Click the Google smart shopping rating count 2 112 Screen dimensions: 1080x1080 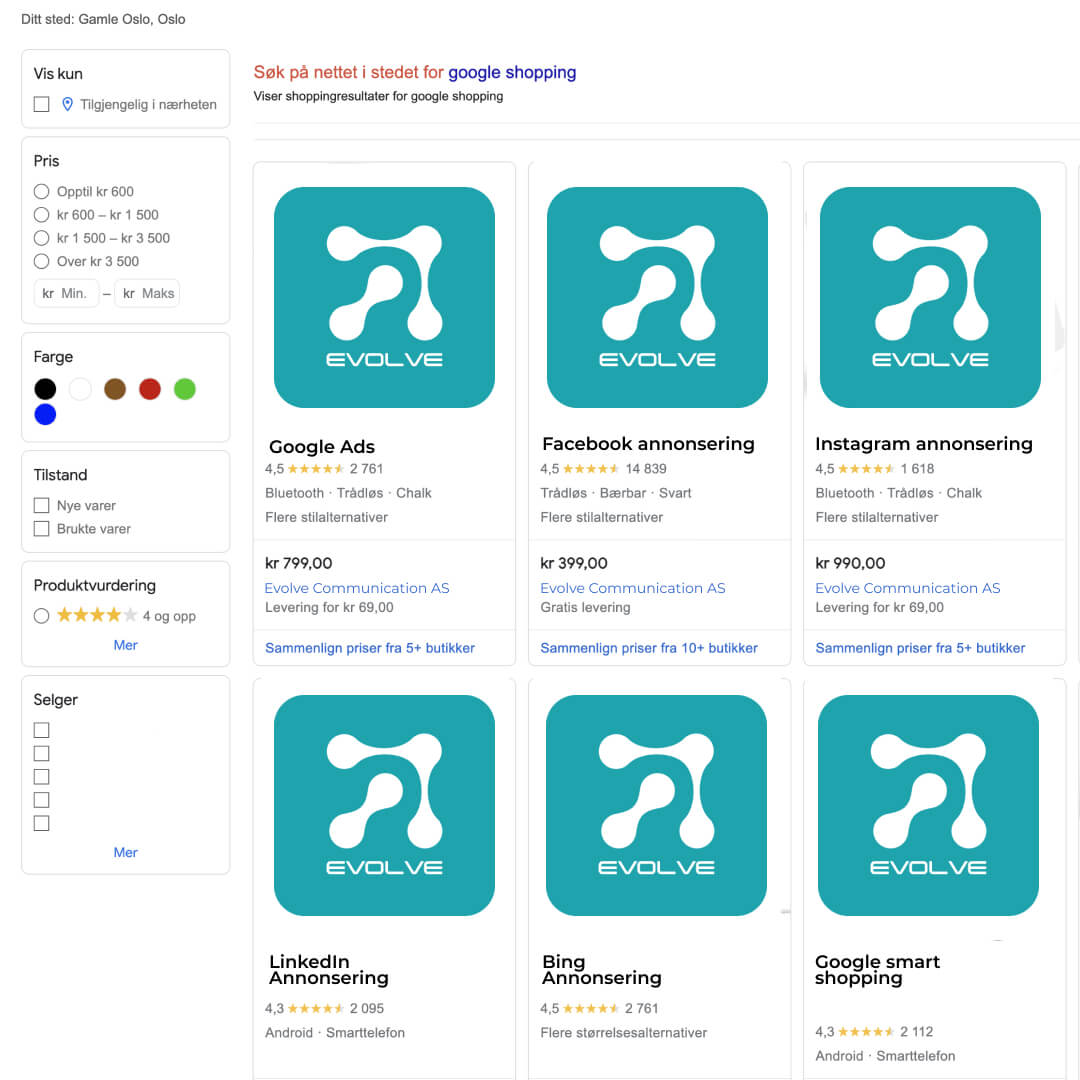(x=916, y=1032)
